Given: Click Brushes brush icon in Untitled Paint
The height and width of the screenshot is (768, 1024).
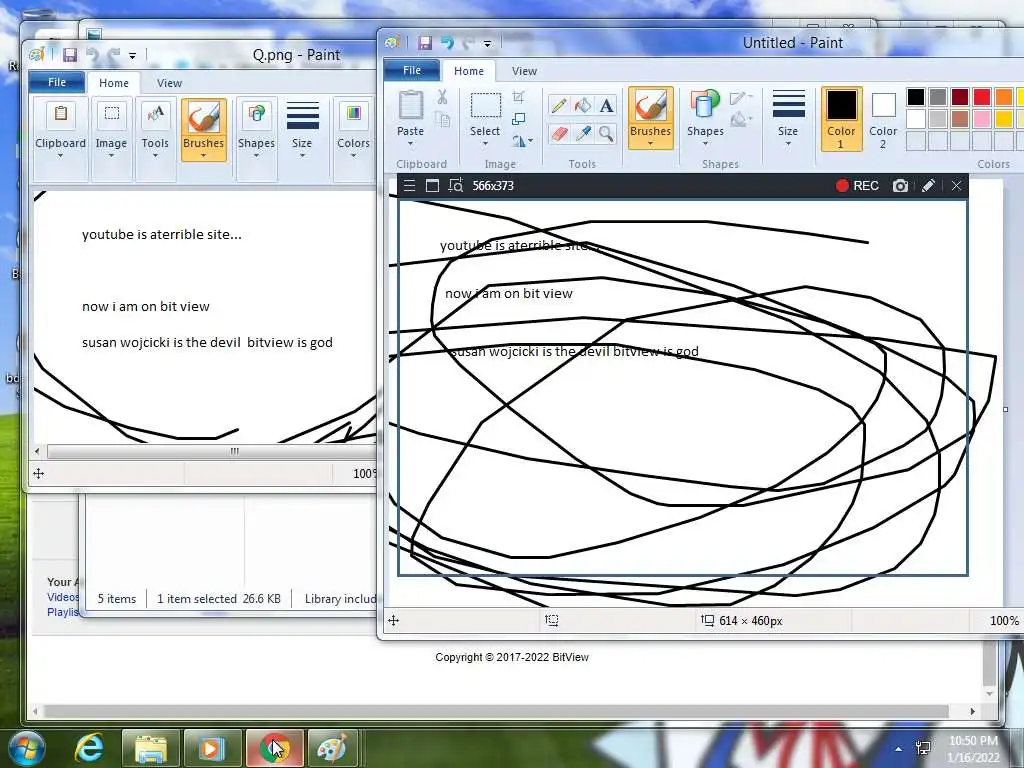Looking at the screenshot, I should 650,105.
